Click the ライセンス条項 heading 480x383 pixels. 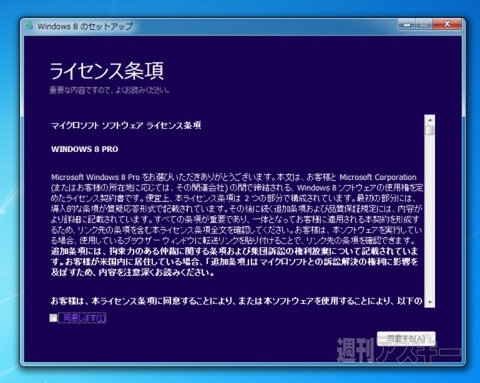coord(107,71)
